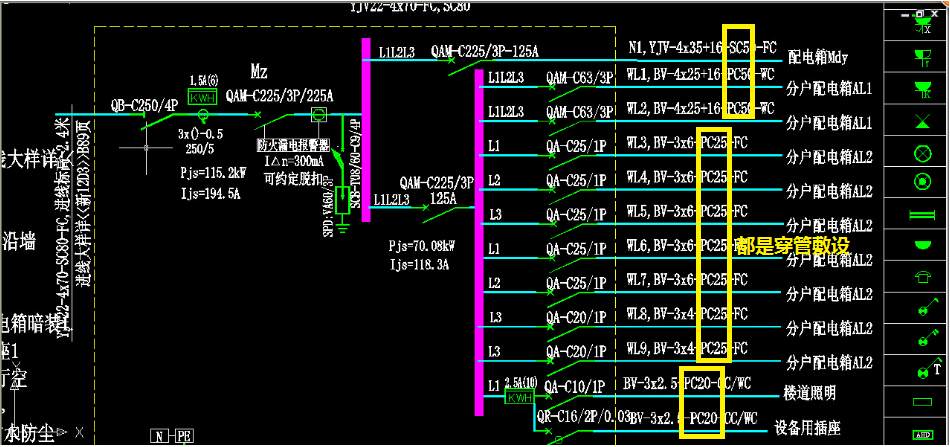Select the vertical SPD:VA60/3P label

[327, 209]
